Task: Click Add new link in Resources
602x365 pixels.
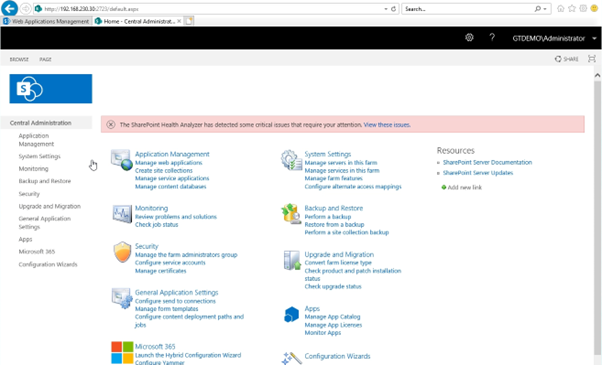Action: [461, 187]
